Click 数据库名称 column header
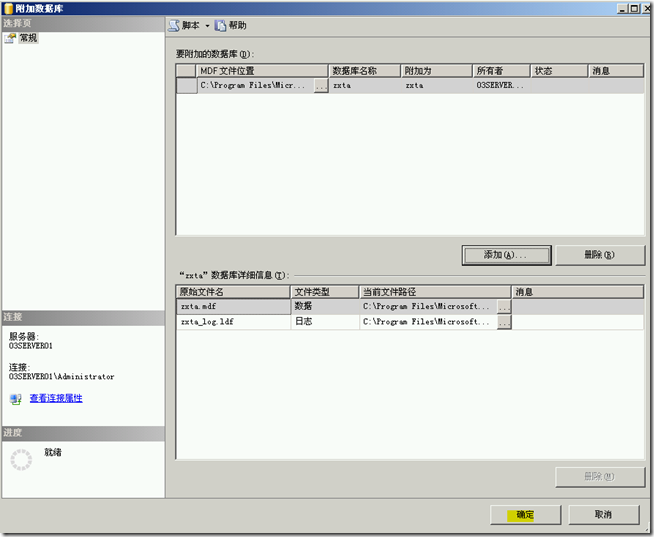Screen dimensions: 654x537 (365, 71)
